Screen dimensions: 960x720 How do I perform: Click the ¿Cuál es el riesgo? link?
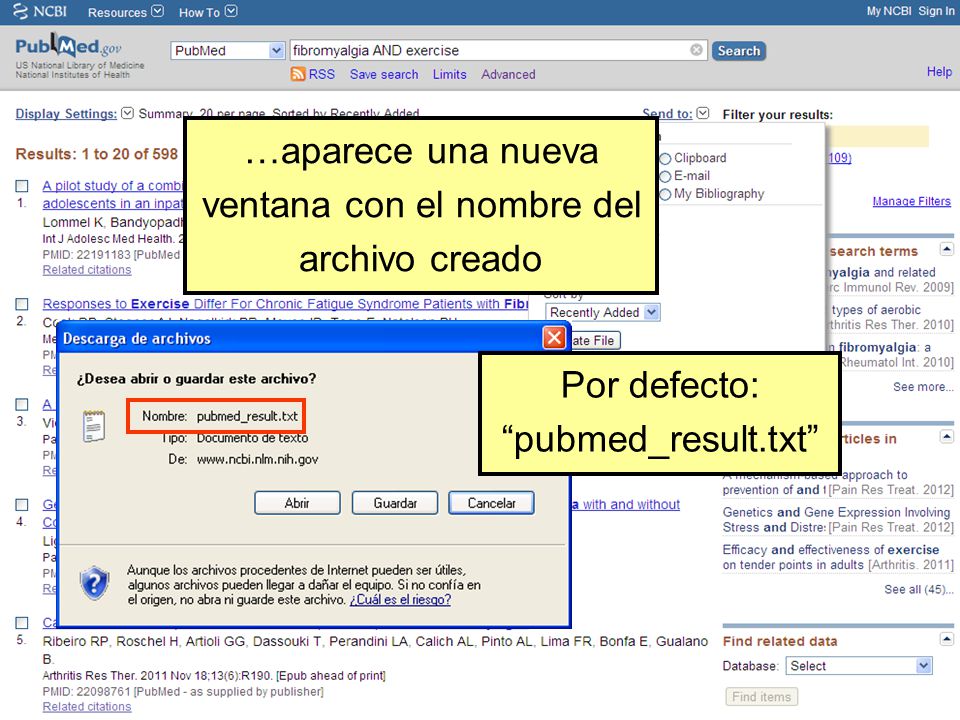[x=400, y=600]
